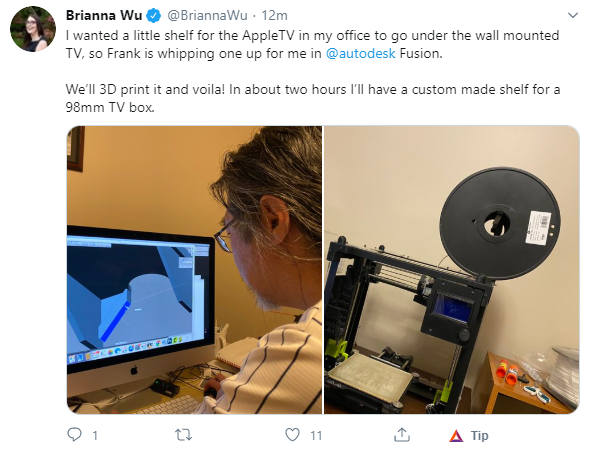
Task: Open the Brianna Wu display name link
Action: 104,15
